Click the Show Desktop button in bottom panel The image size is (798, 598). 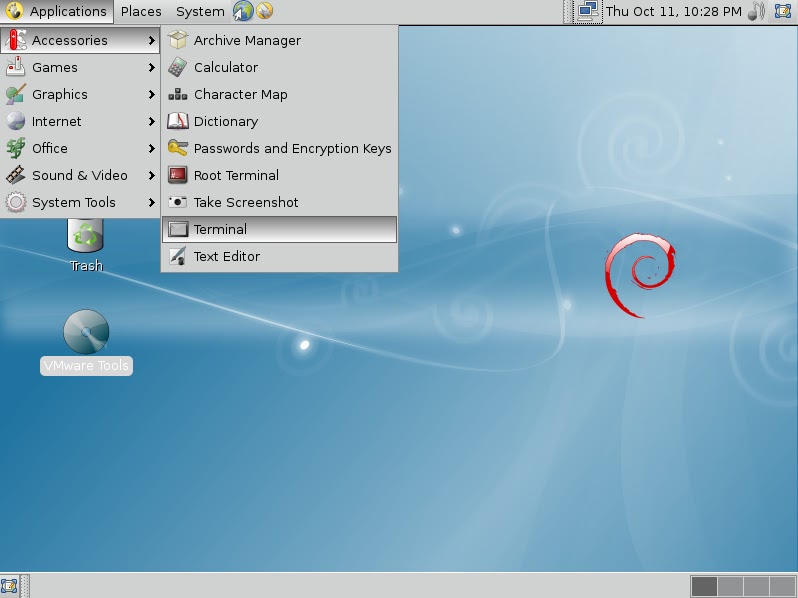click(x=9, y=586)
